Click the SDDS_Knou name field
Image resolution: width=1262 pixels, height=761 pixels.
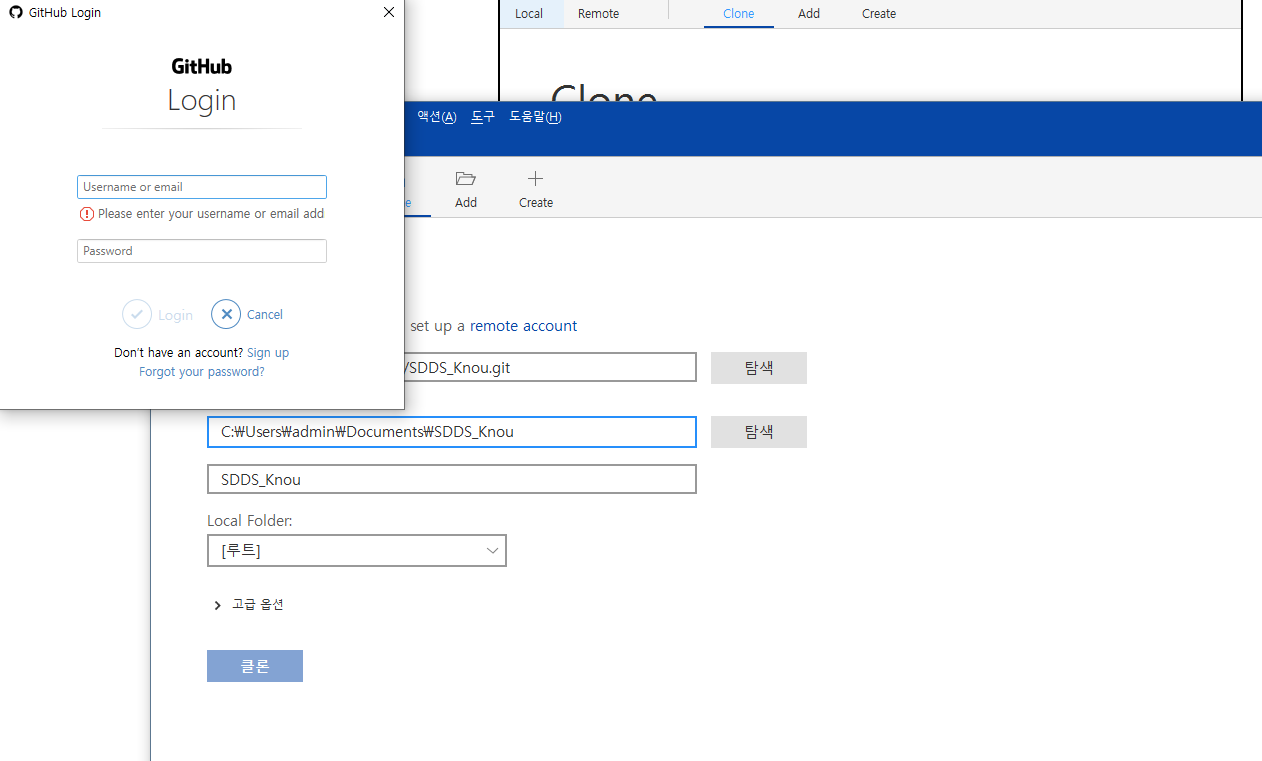(x=452, y=479)
